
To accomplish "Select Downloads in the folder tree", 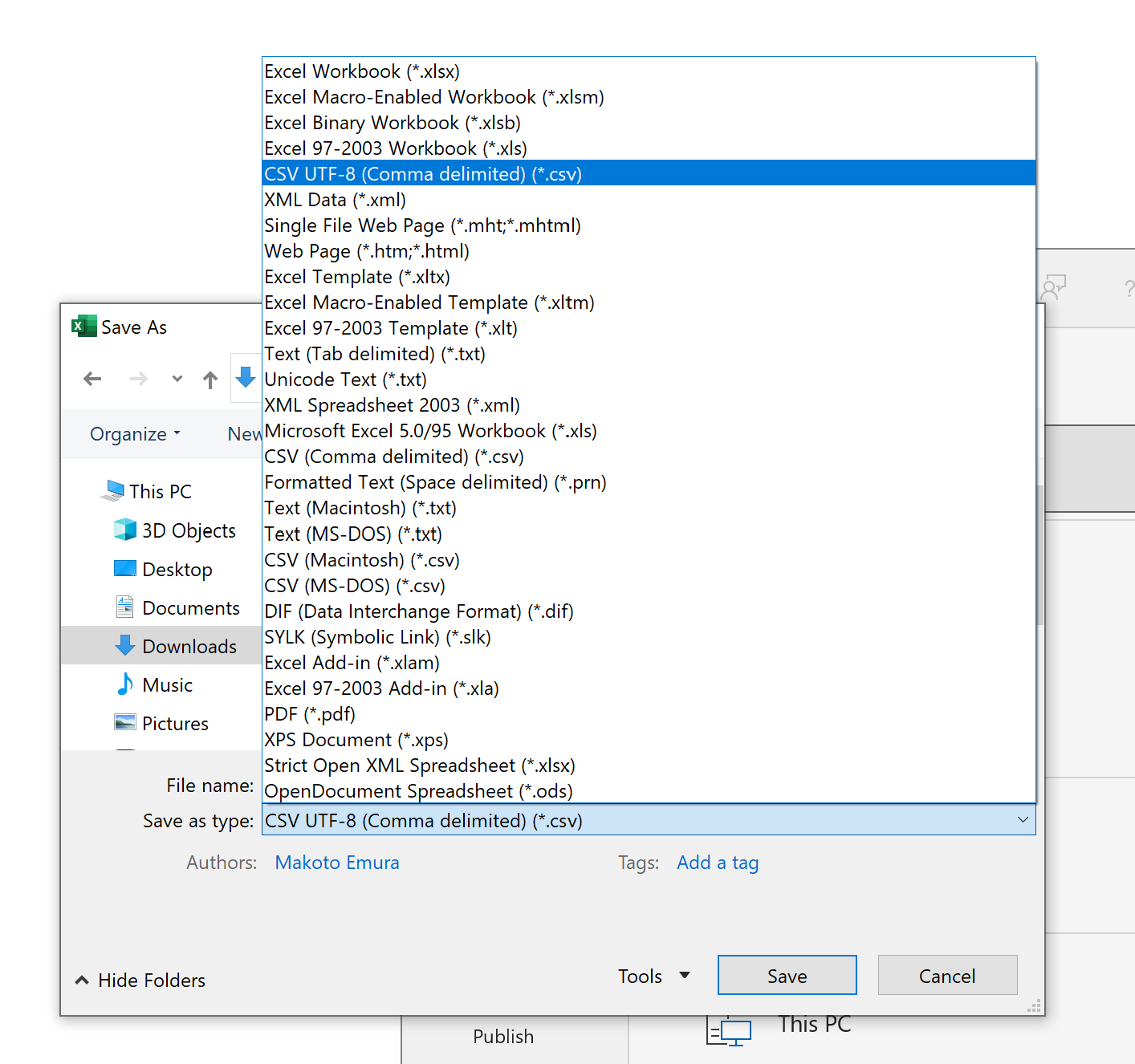I will pyautogui.click(x=189, y=646).
